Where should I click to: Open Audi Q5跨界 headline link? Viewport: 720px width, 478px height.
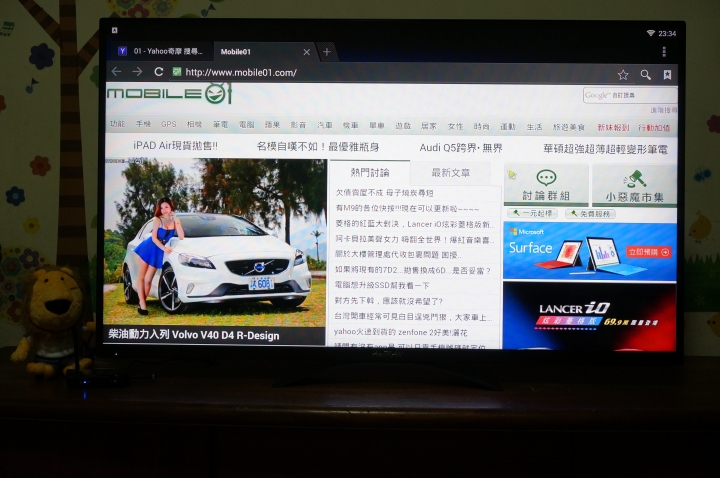[461, 148]
